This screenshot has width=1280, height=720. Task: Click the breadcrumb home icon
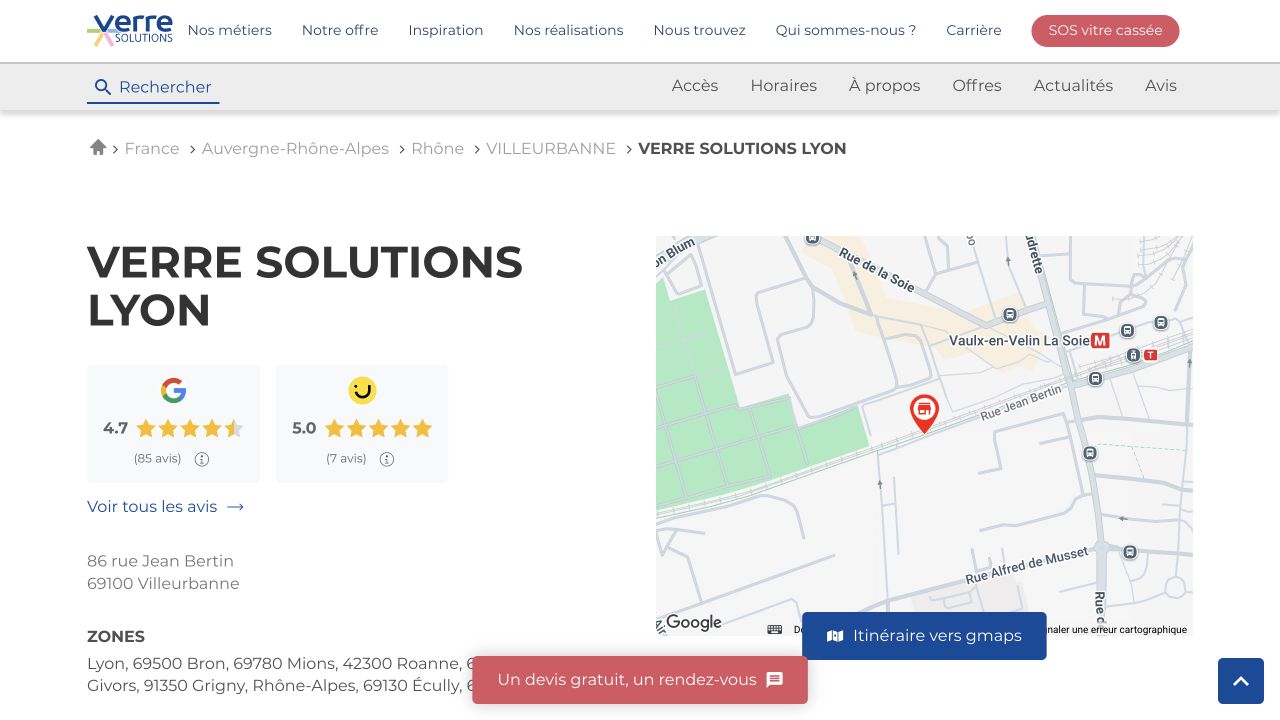98,148
